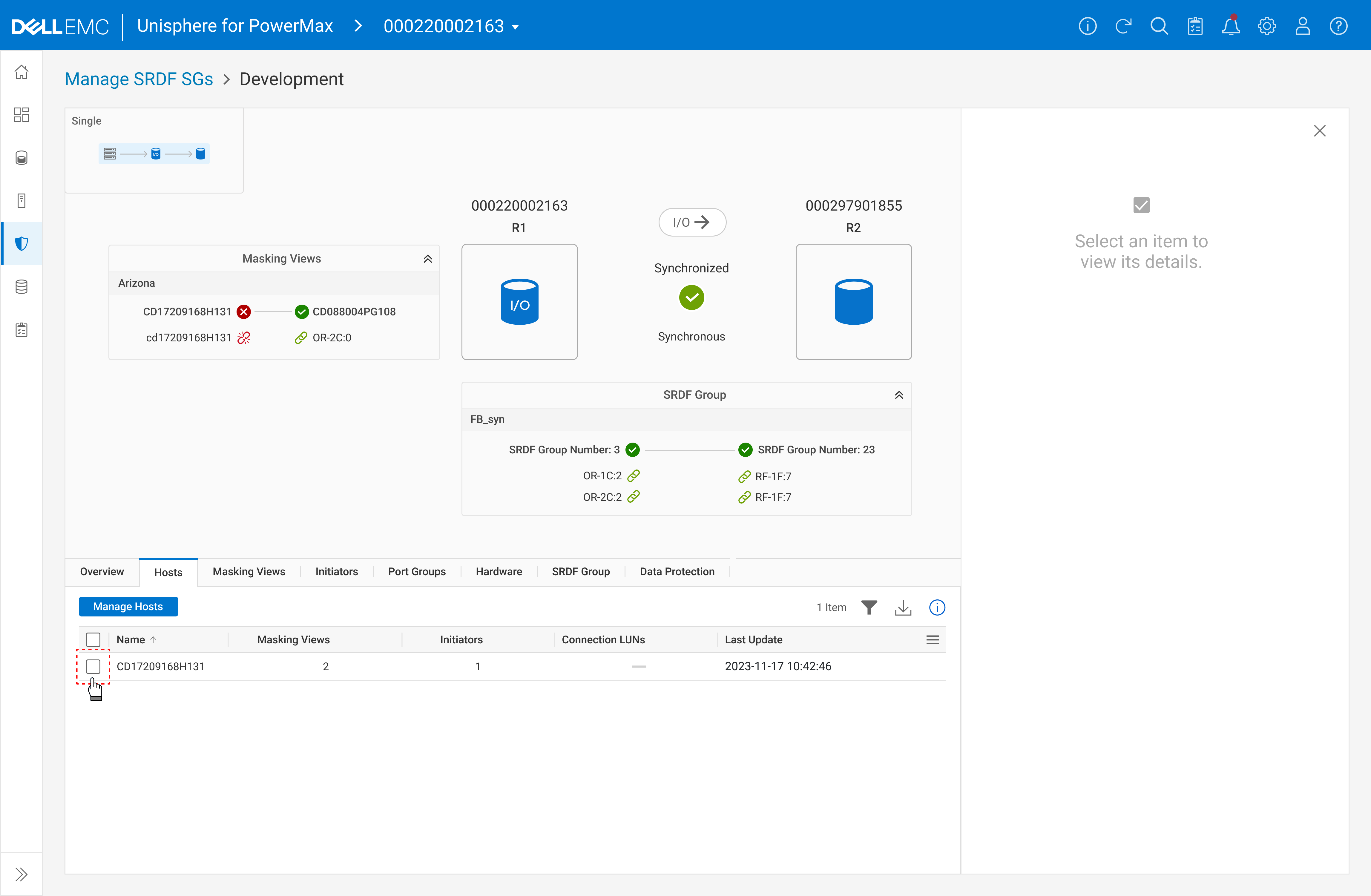Go to Home sidebar icon

point(21,72)
